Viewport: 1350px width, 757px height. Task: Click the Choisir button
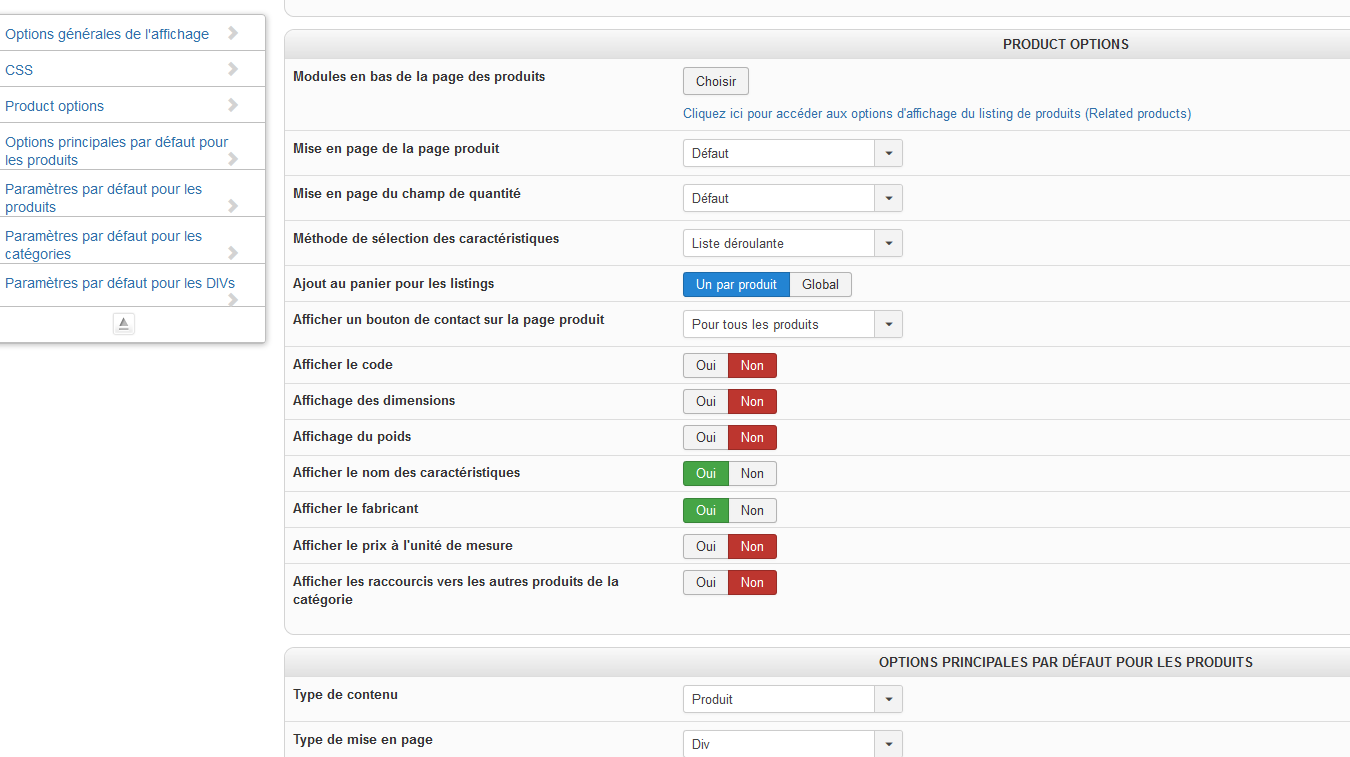715,82
